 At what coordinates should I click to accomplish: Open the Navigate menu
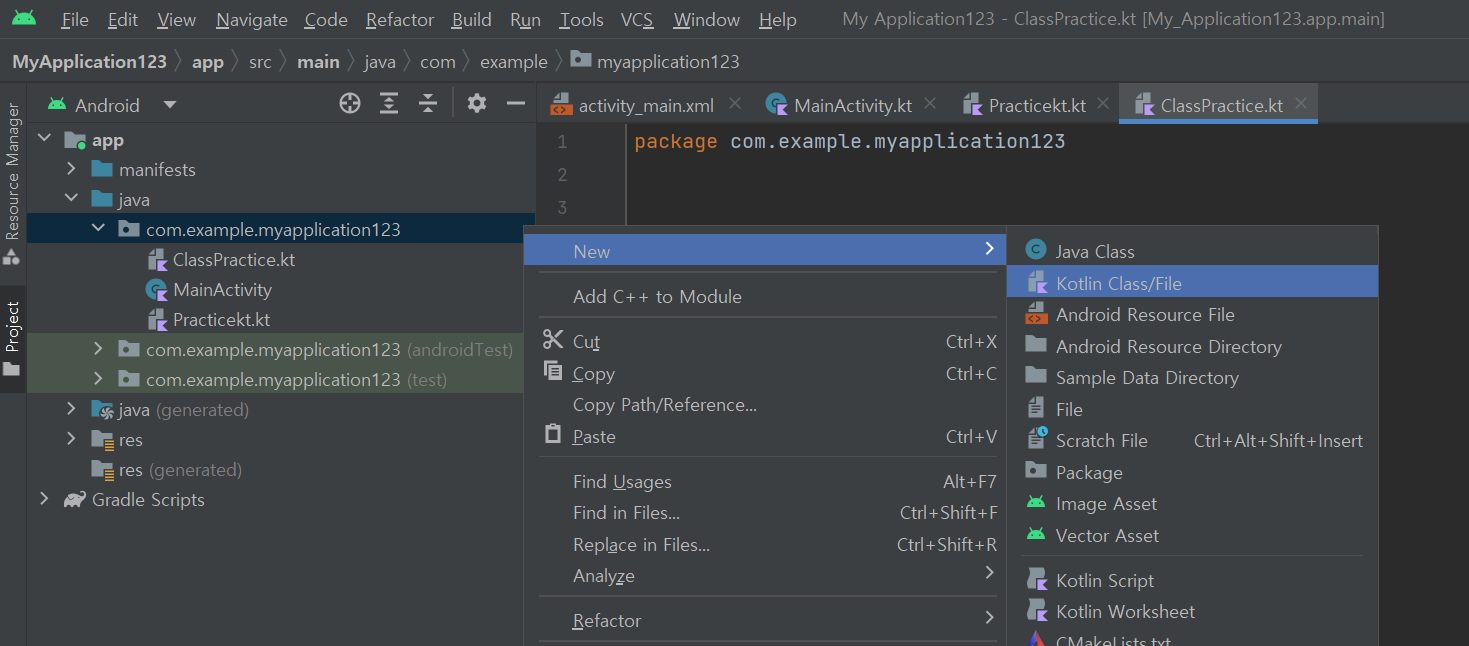(252, 20)
